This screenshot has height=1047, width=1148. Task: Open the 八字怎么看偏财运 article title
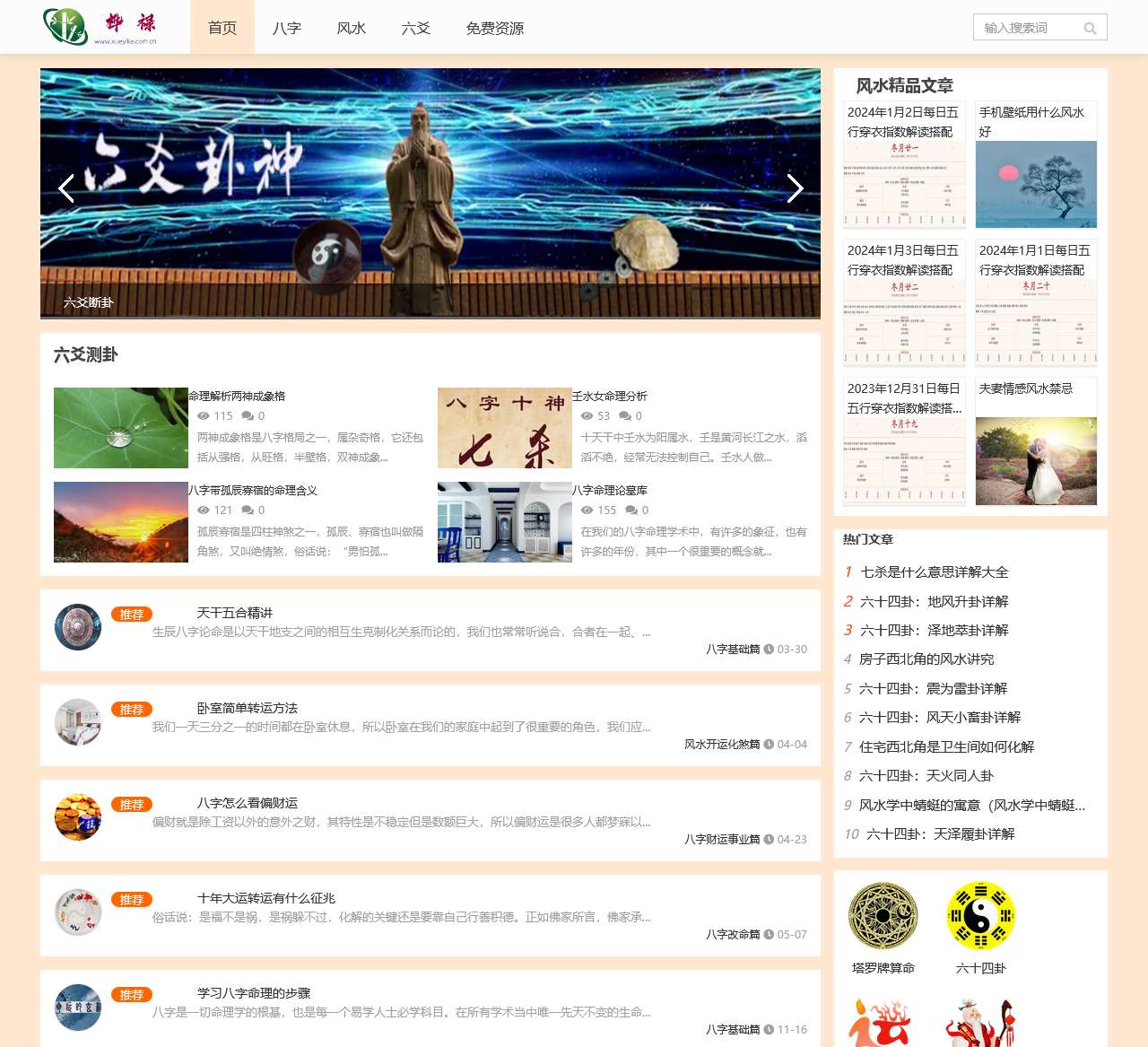248,803
